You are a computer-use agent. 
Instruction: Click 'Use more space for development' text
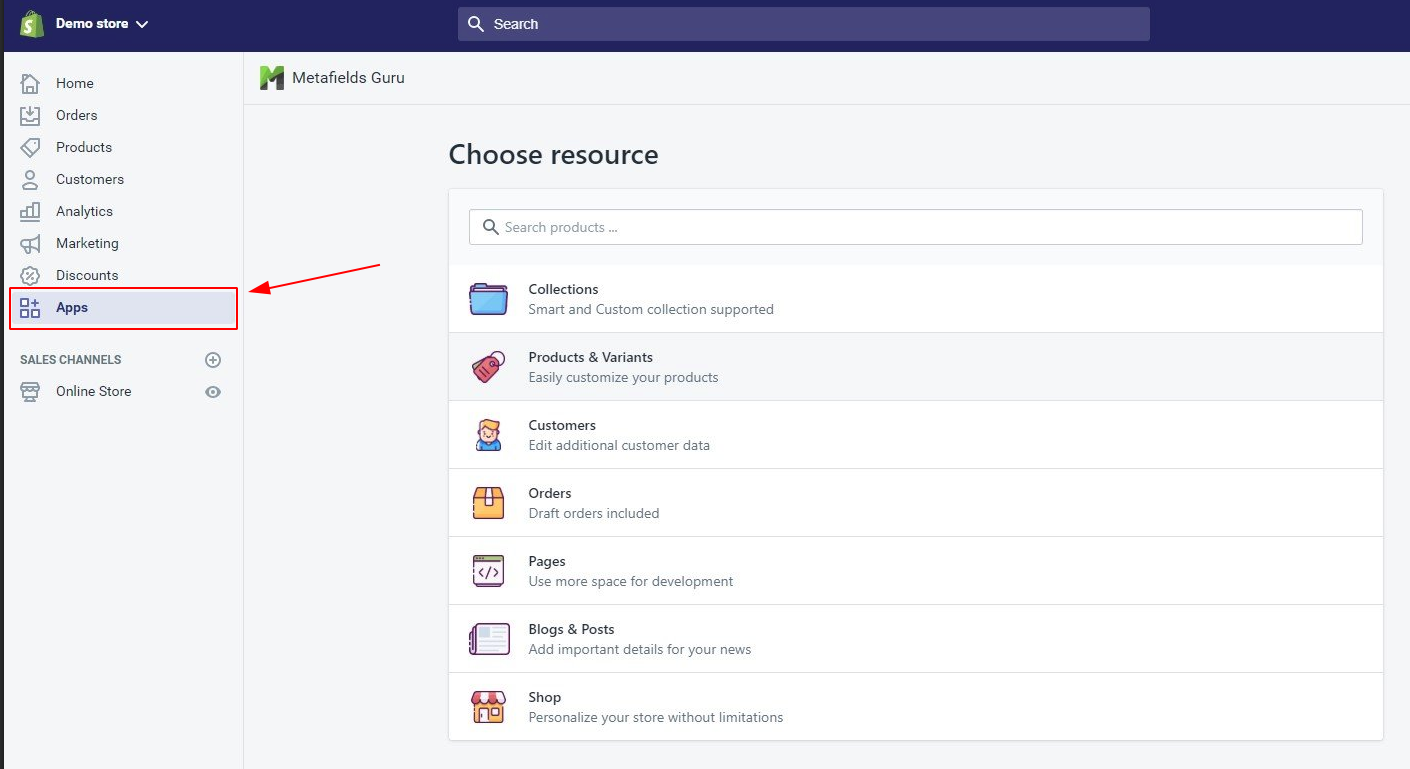[631, 581]
